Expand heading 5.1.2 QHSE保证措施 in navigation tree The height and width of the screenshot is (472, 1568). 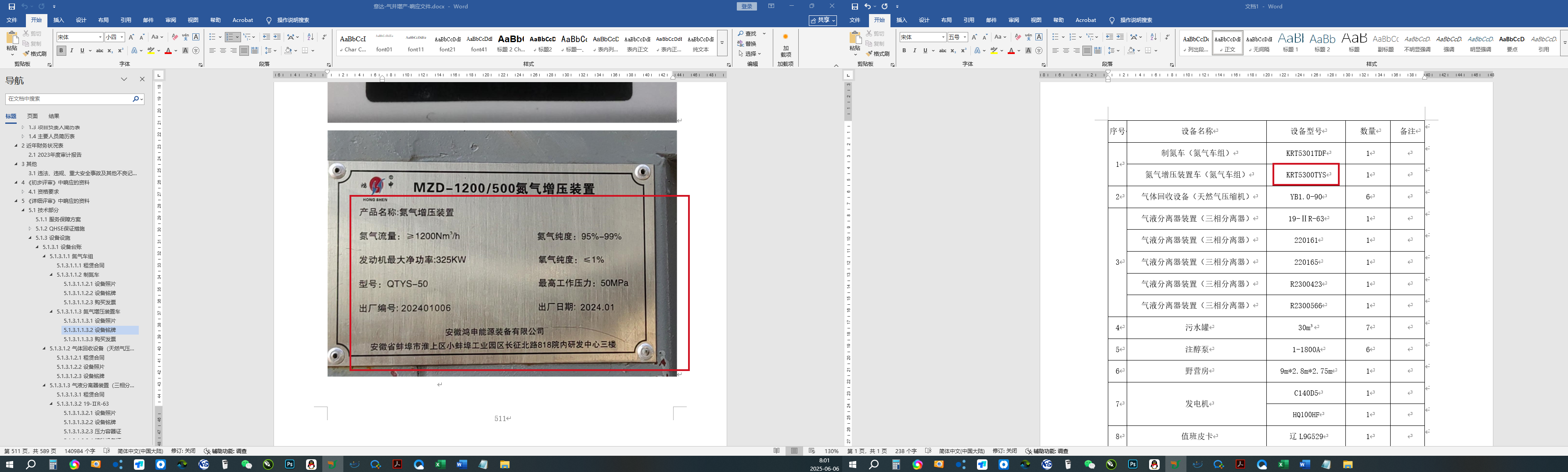[30, 228]
